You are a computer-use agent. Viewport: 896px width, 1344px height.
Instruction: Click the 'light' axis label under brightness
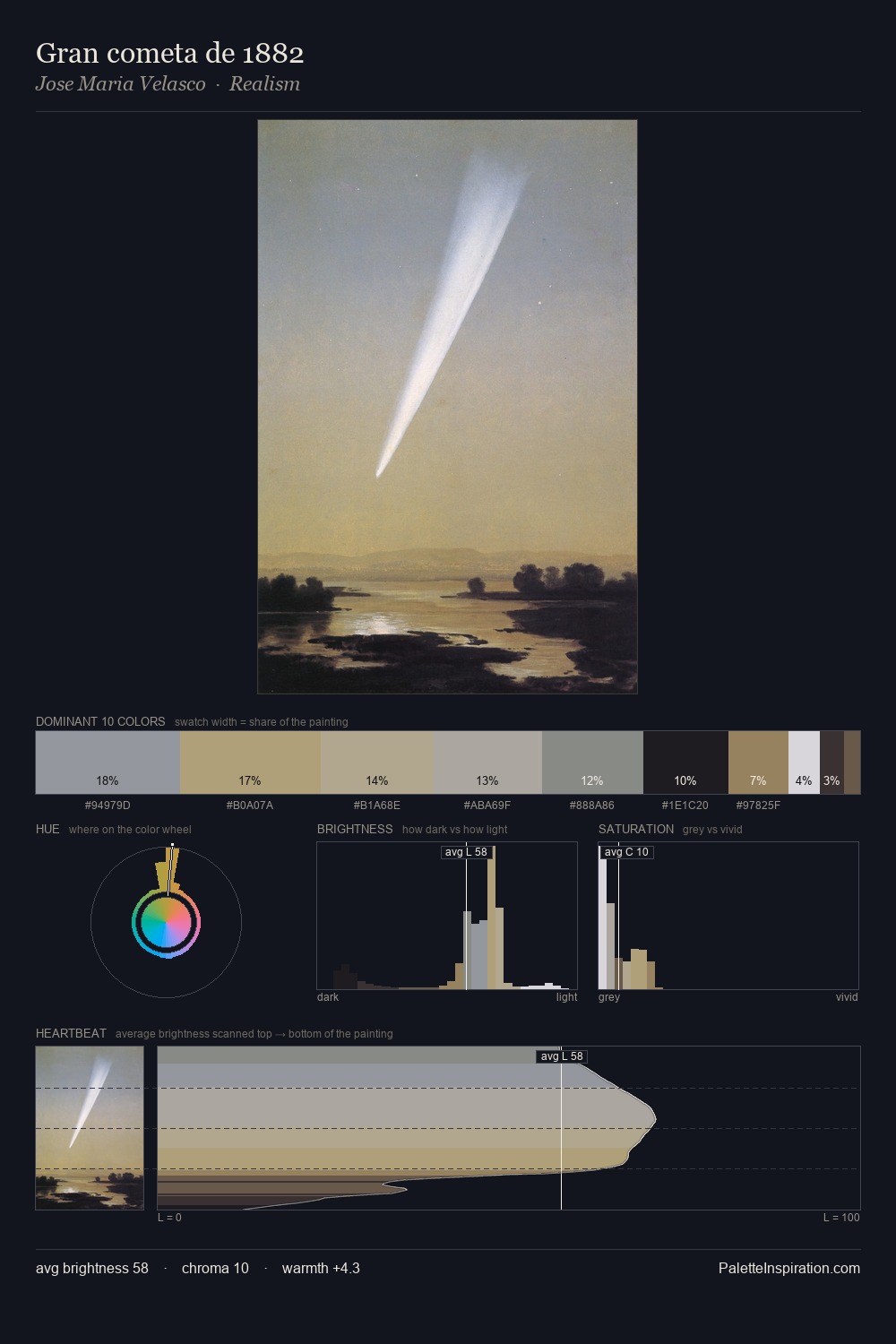(x=567, y=997)
